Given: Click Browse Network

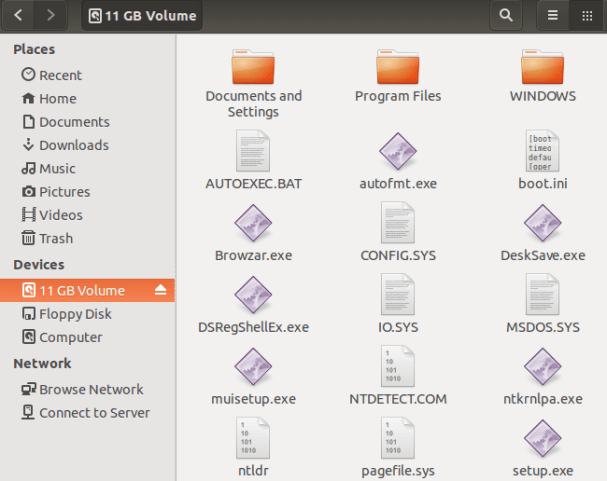Looking at the screenshot, I should click(x=82, y=389).
